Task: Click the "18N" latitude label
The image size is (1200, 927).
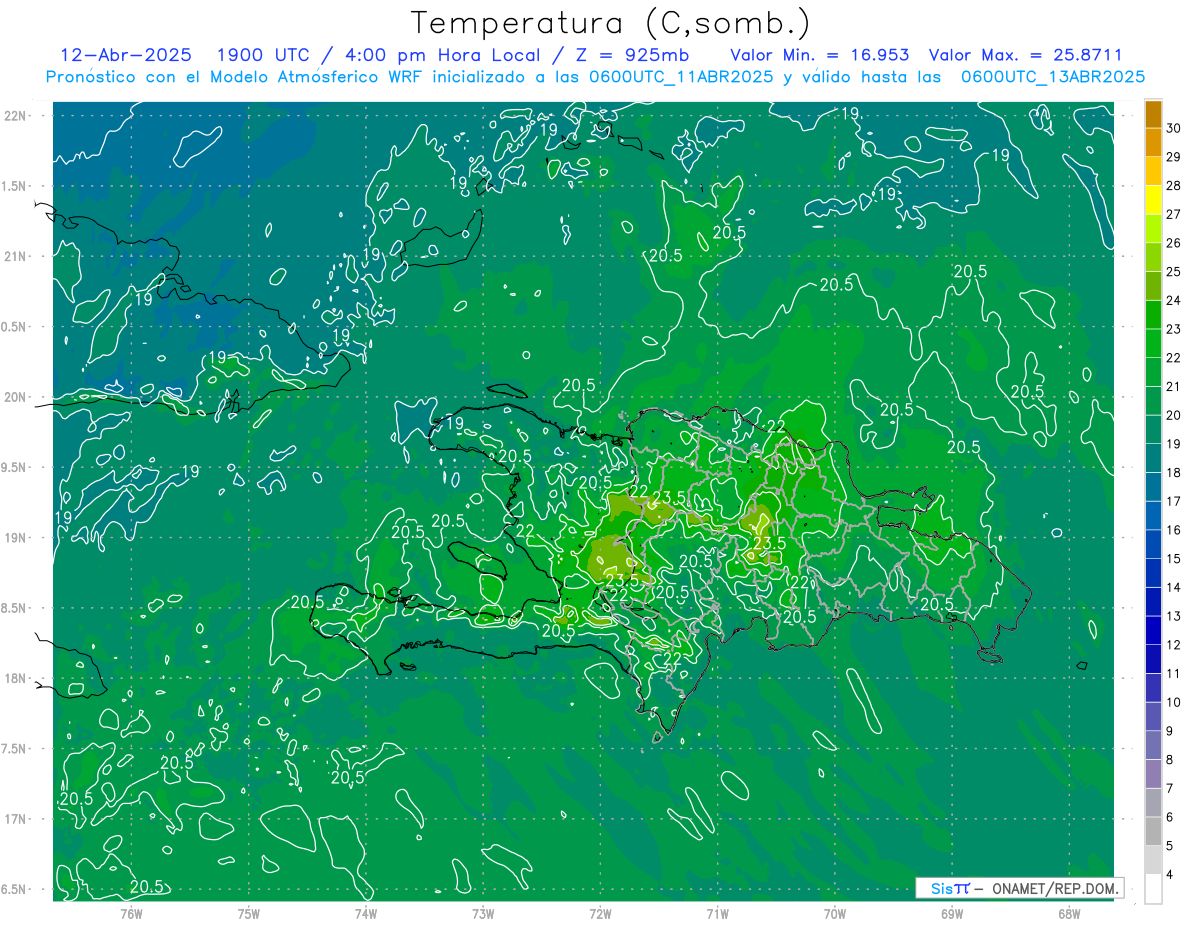Action: pyautogui.click(x=15, y=678)
